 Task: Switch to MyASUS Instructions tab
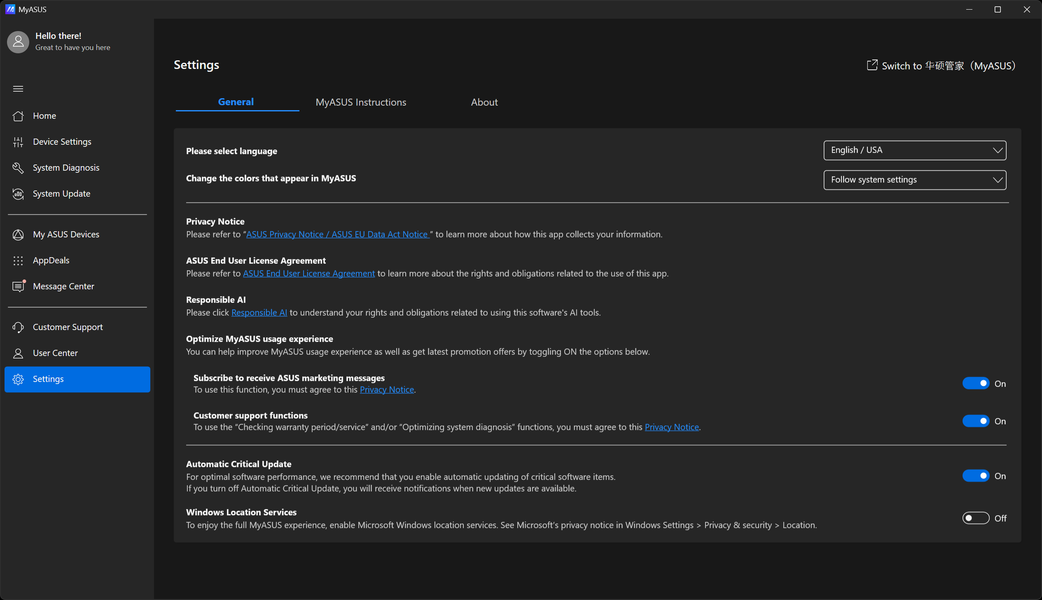click(361, 102)
